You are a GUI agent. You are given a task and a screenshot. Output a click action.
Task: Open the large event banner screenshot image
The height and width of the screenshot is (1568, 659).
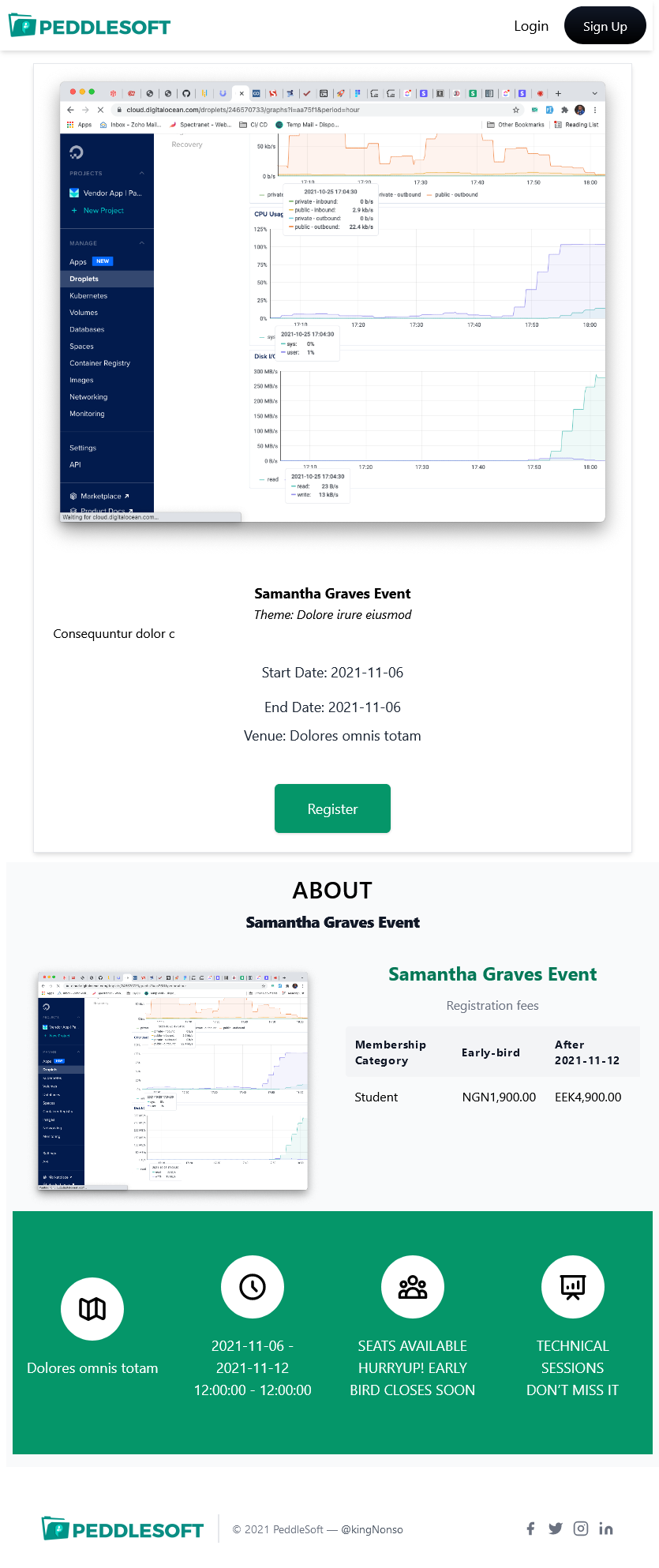[x=332, y=301]
